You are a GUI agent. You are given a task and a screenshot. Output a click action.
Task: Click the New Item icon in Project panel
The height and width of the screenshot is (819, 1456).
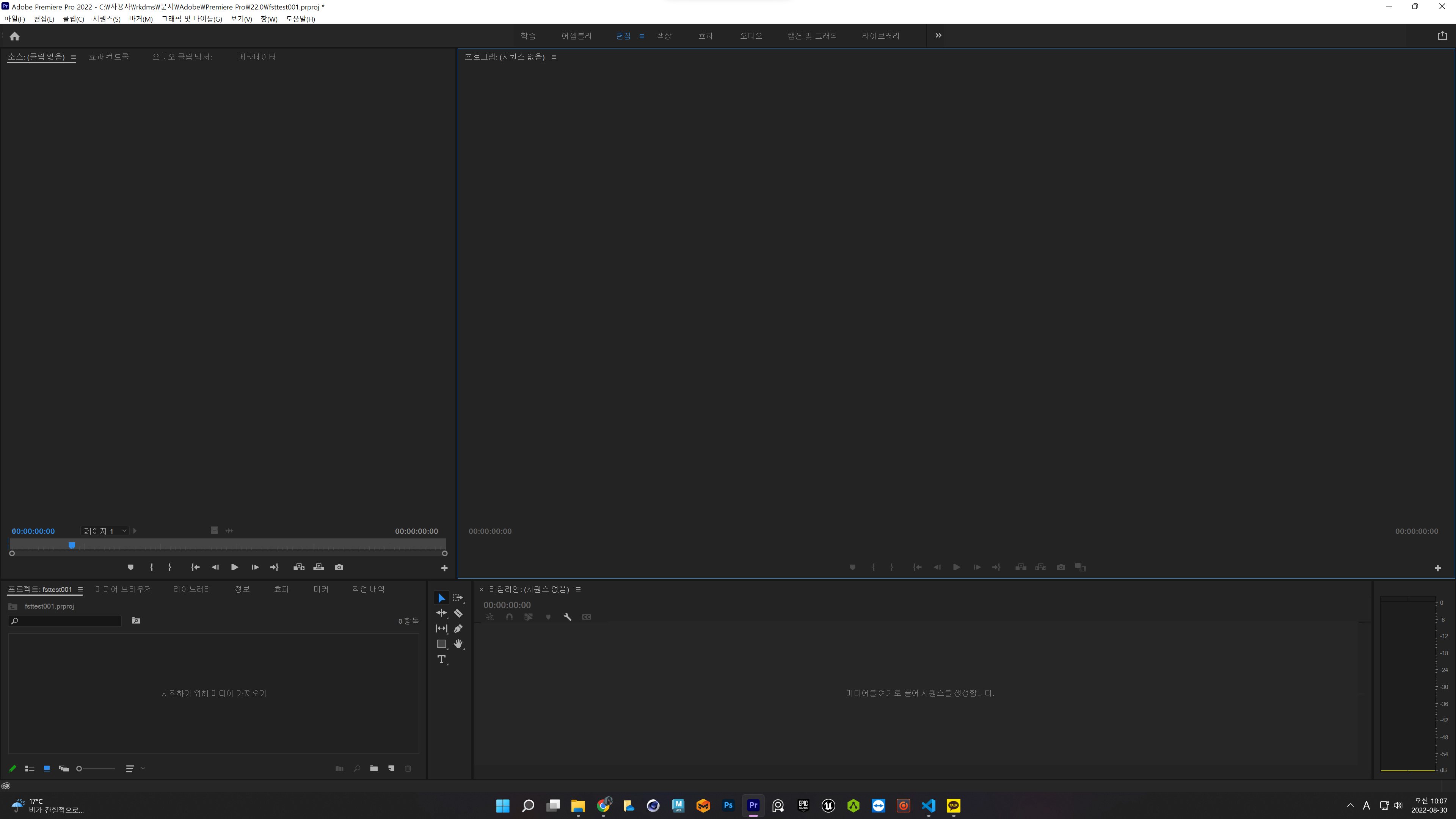(x=391, y=769)
